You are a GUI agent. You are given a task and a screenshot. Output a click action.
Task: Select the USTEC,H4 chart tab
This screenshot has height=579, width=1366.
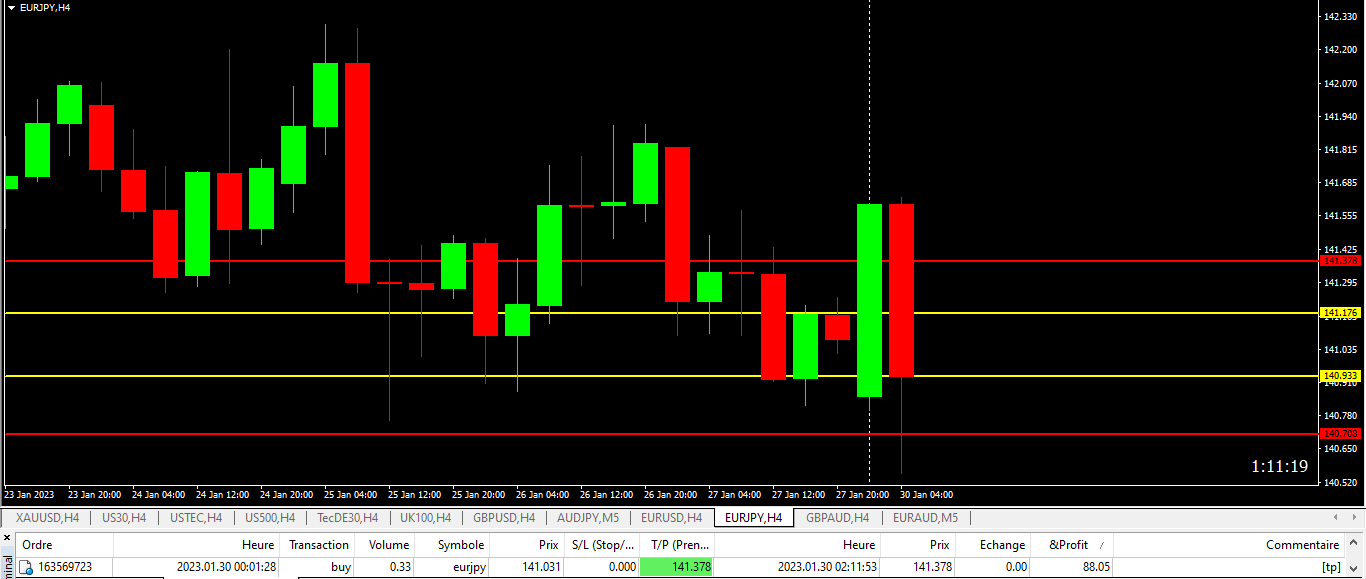point(196,518)
